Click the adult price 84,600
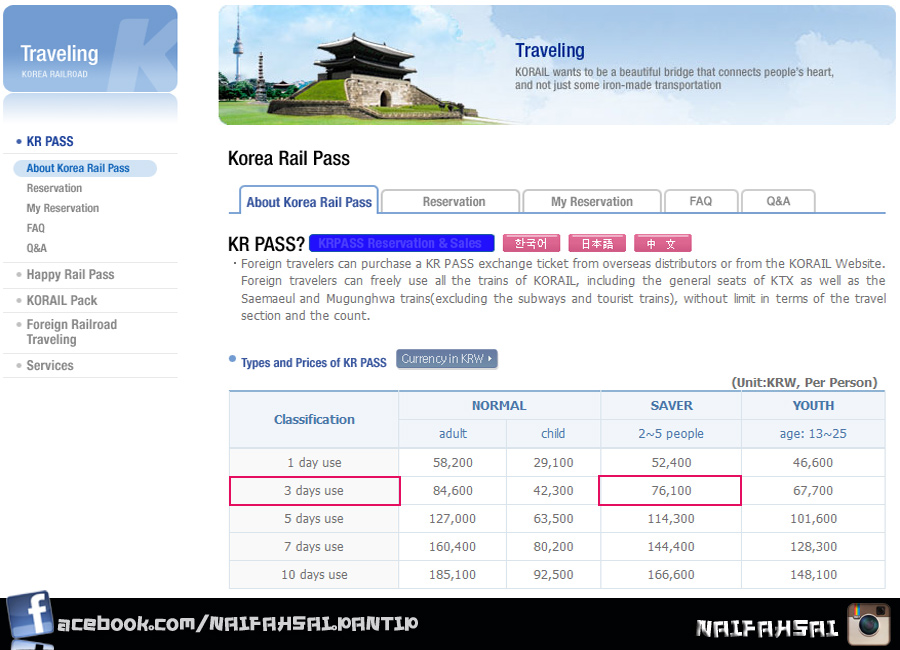Screen dimensions: 900x650 [x=452, y=490]
